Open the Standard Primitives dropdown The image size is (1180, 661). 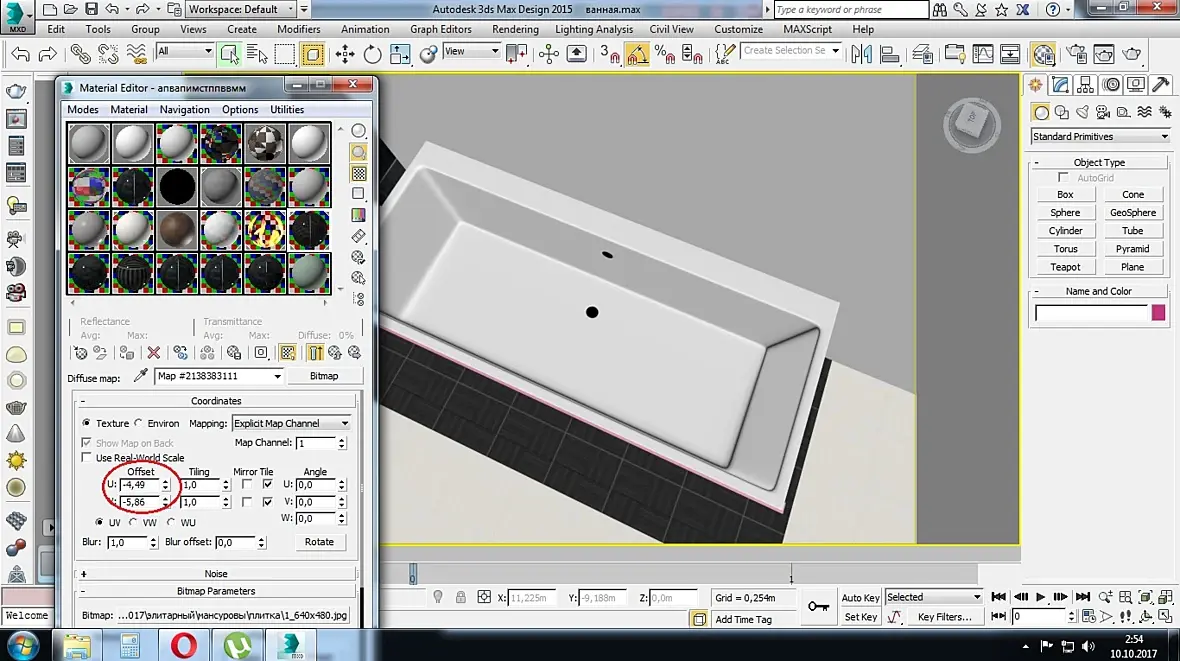click(1100, 136)
